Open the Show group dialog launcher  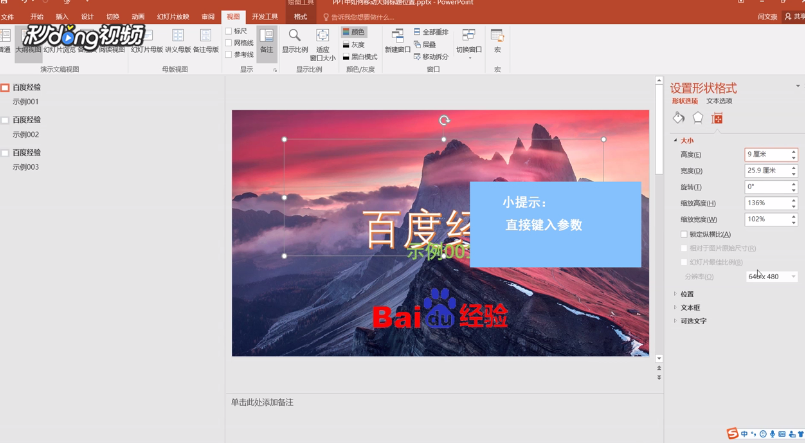pyautogui.click(x=275, y=70)
